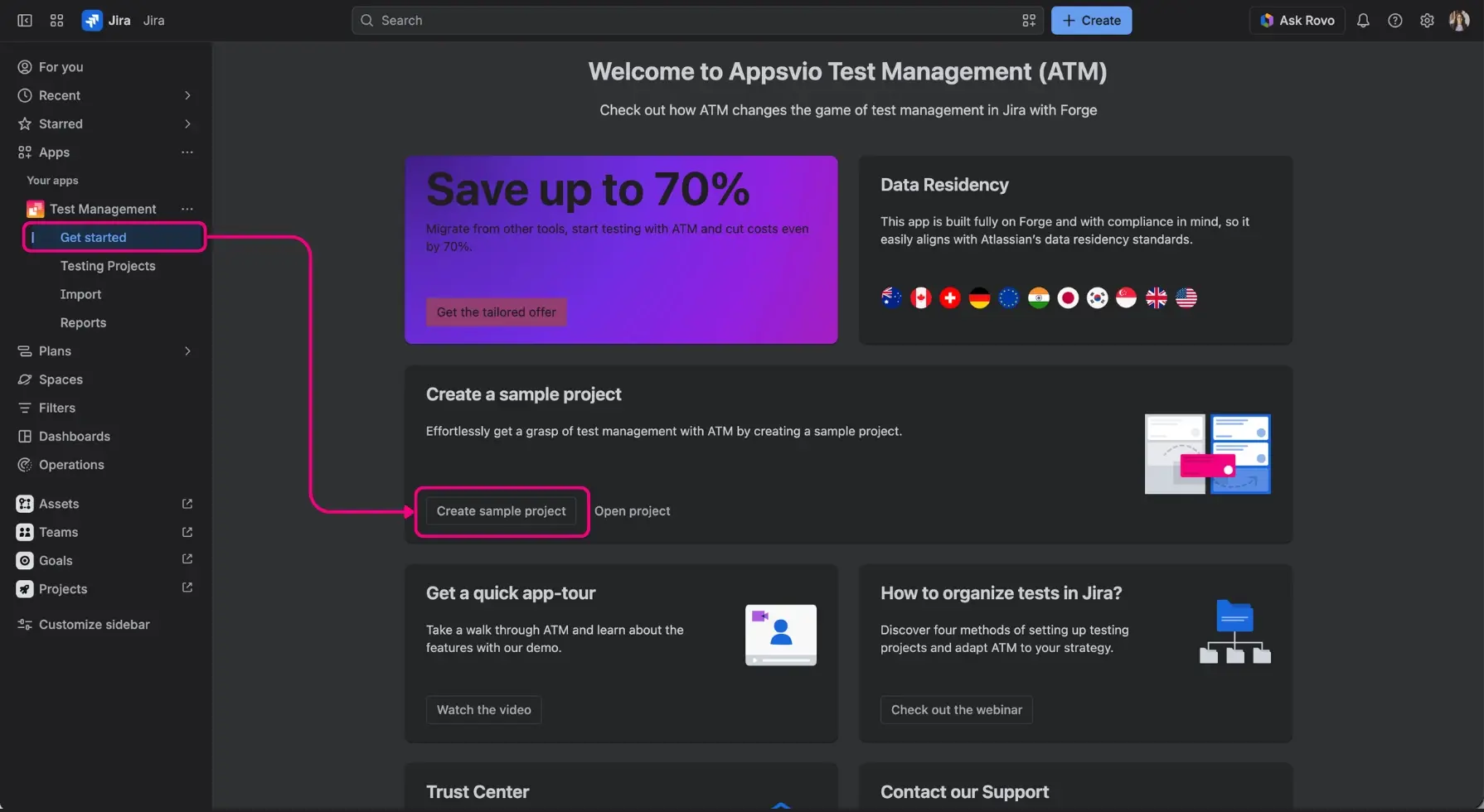Open the Apps more options ellipsis
The image size is (1484, 812).
[x=187, y=152]
